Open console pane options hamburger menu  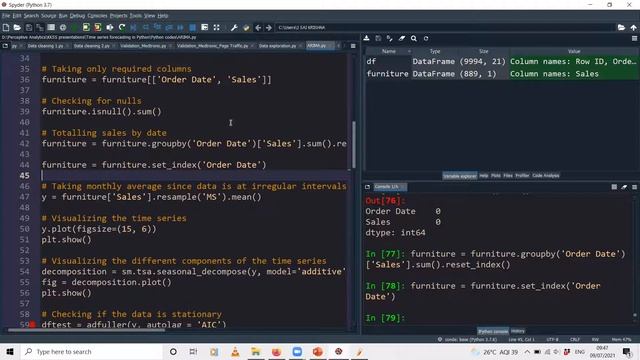(634, 187)
